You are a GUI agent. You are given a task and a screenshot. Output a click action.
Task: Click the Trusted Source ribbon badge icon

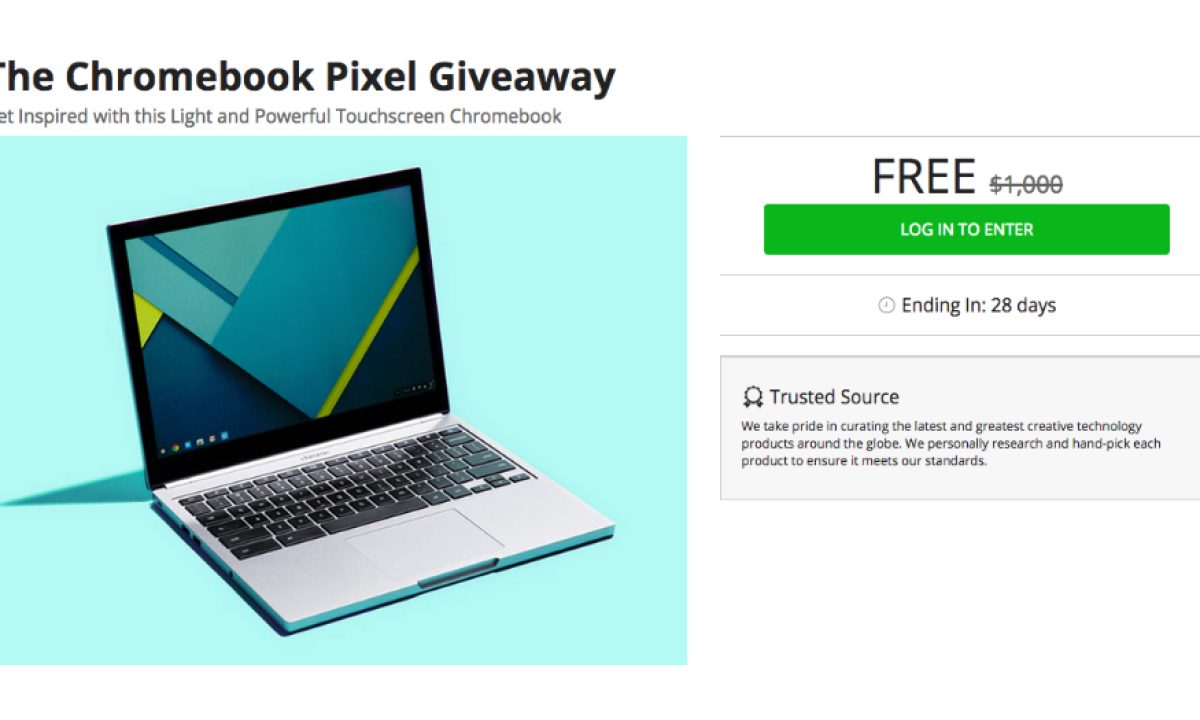point(752,398)
